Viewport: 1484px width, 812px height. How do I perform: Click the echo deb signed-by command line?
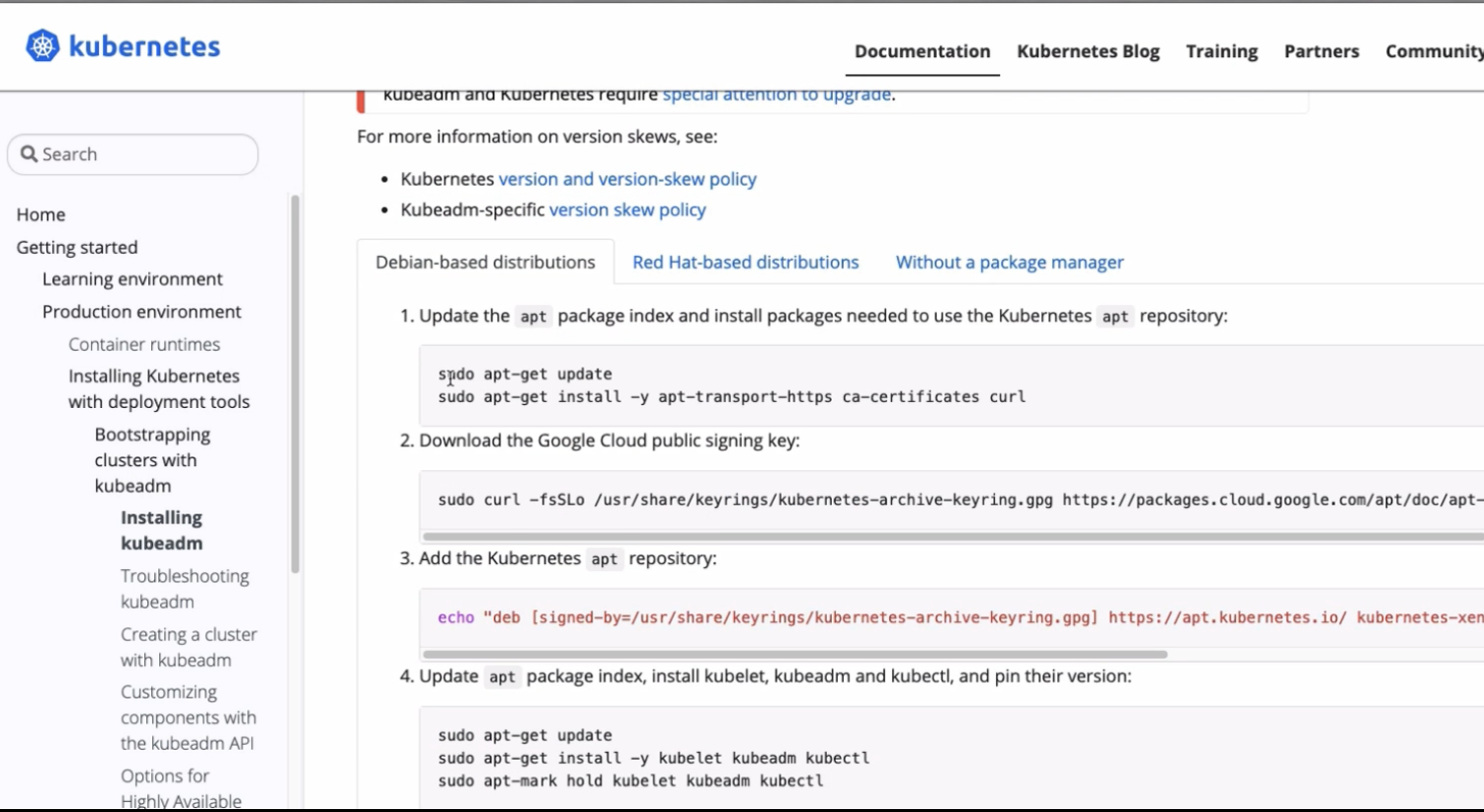(x=960, y=617)
